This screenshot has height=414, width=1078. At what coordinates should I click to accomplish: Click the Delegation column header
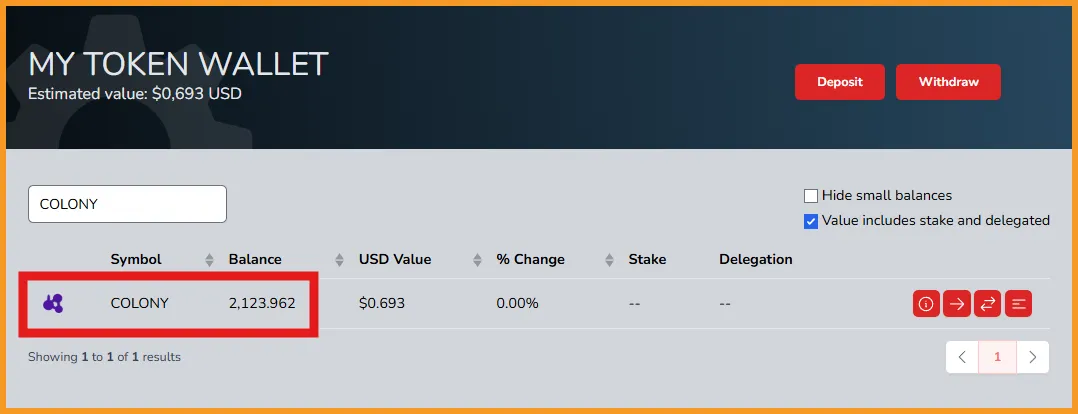click(756, 259)
